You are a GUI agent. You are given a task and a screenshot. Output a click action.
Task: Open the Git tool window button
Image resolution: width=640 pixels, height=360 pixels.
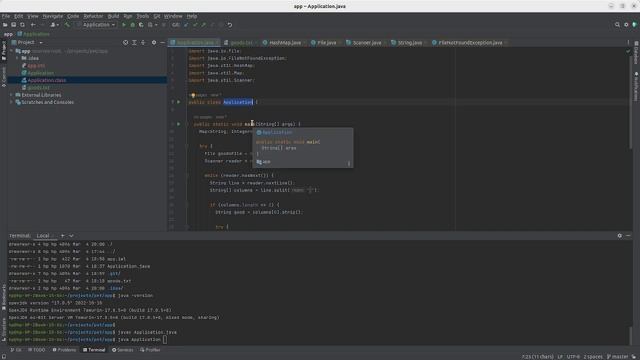click(16, 350)
